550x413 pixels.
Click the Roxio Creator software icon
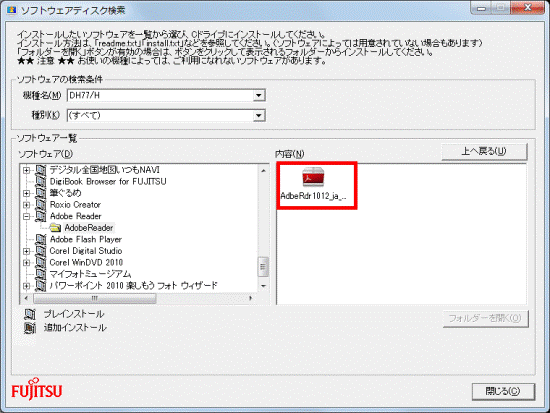click(x=41, y=205)
